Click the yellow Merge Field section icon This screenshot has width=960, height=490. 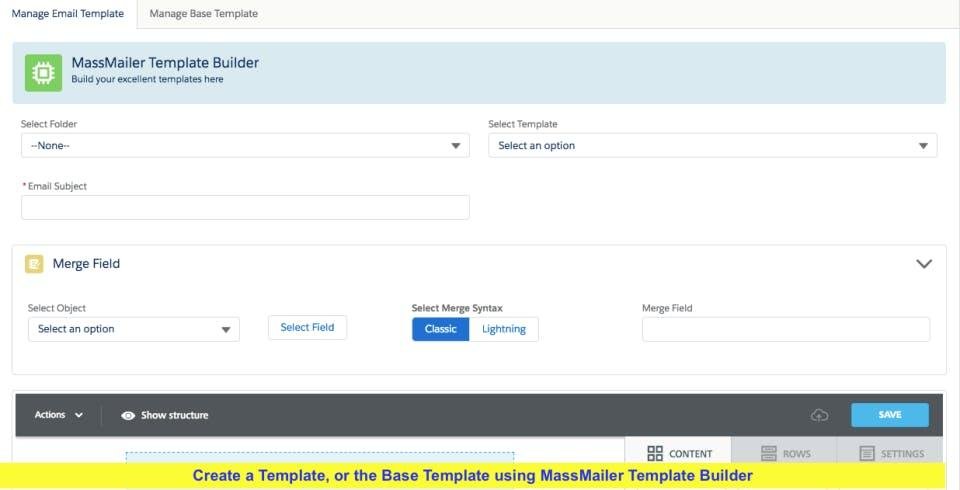(x=34, y=264)
